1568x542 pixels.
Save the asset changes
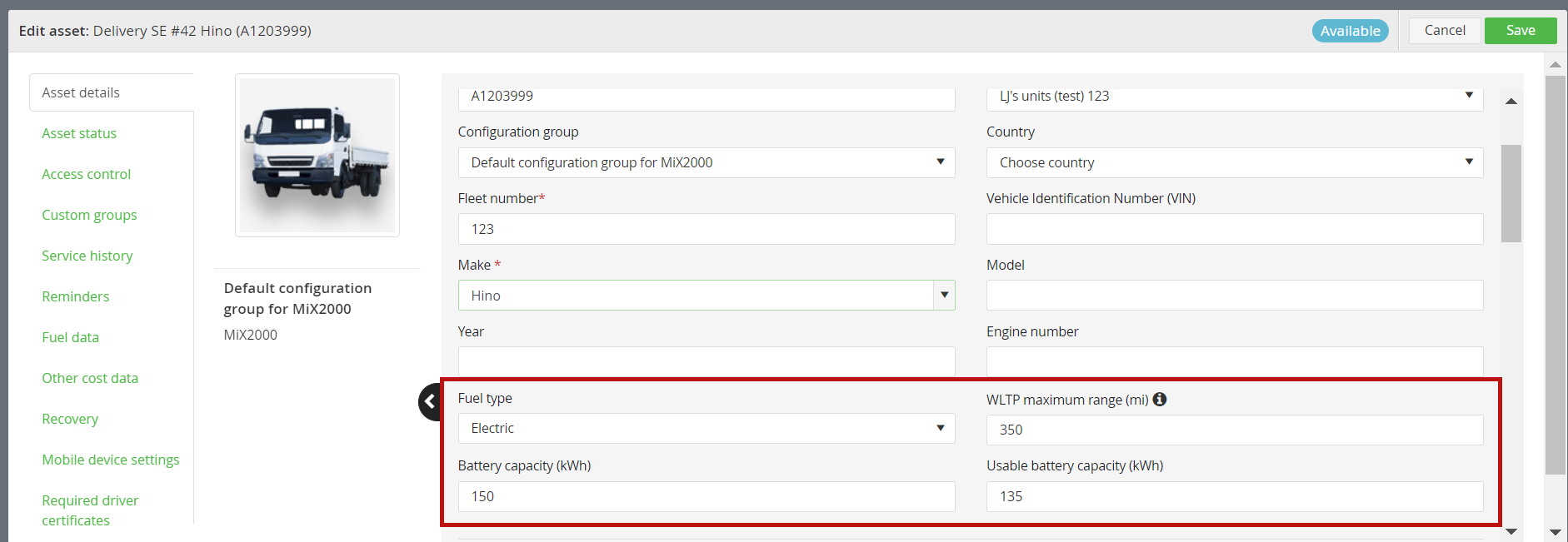pos(1521,31)
